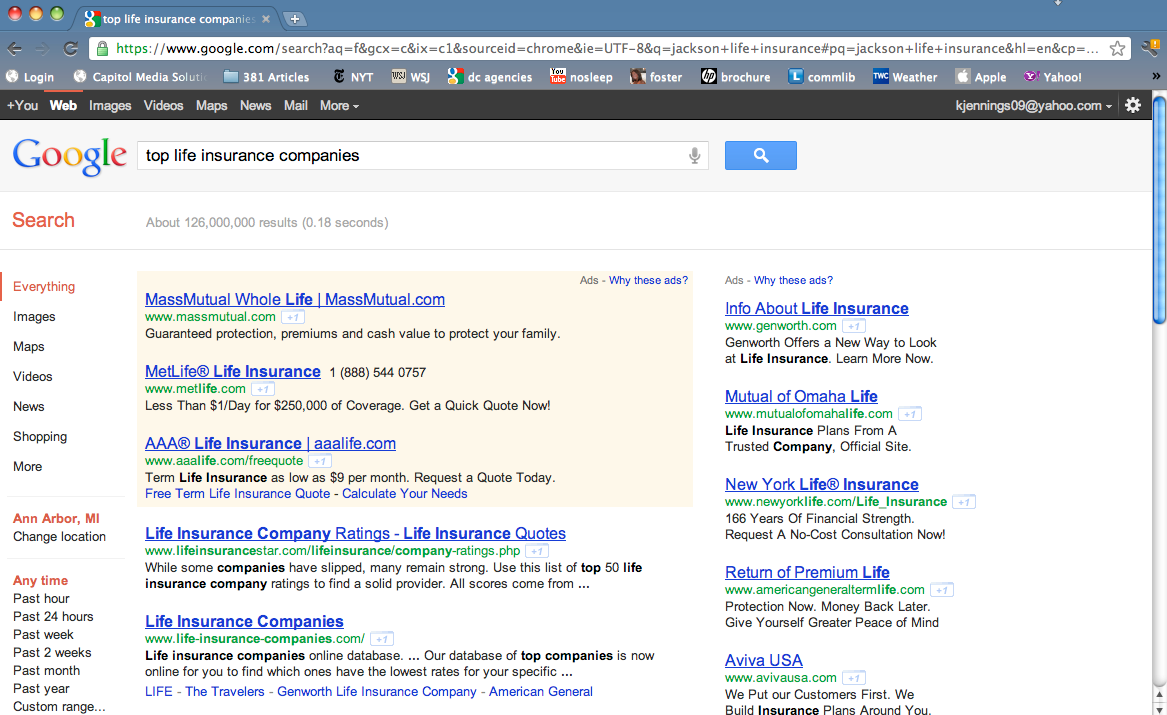Click the Google logo
Image resolution: width=1167 pixels, height=715 pixels.
point(70,156)
